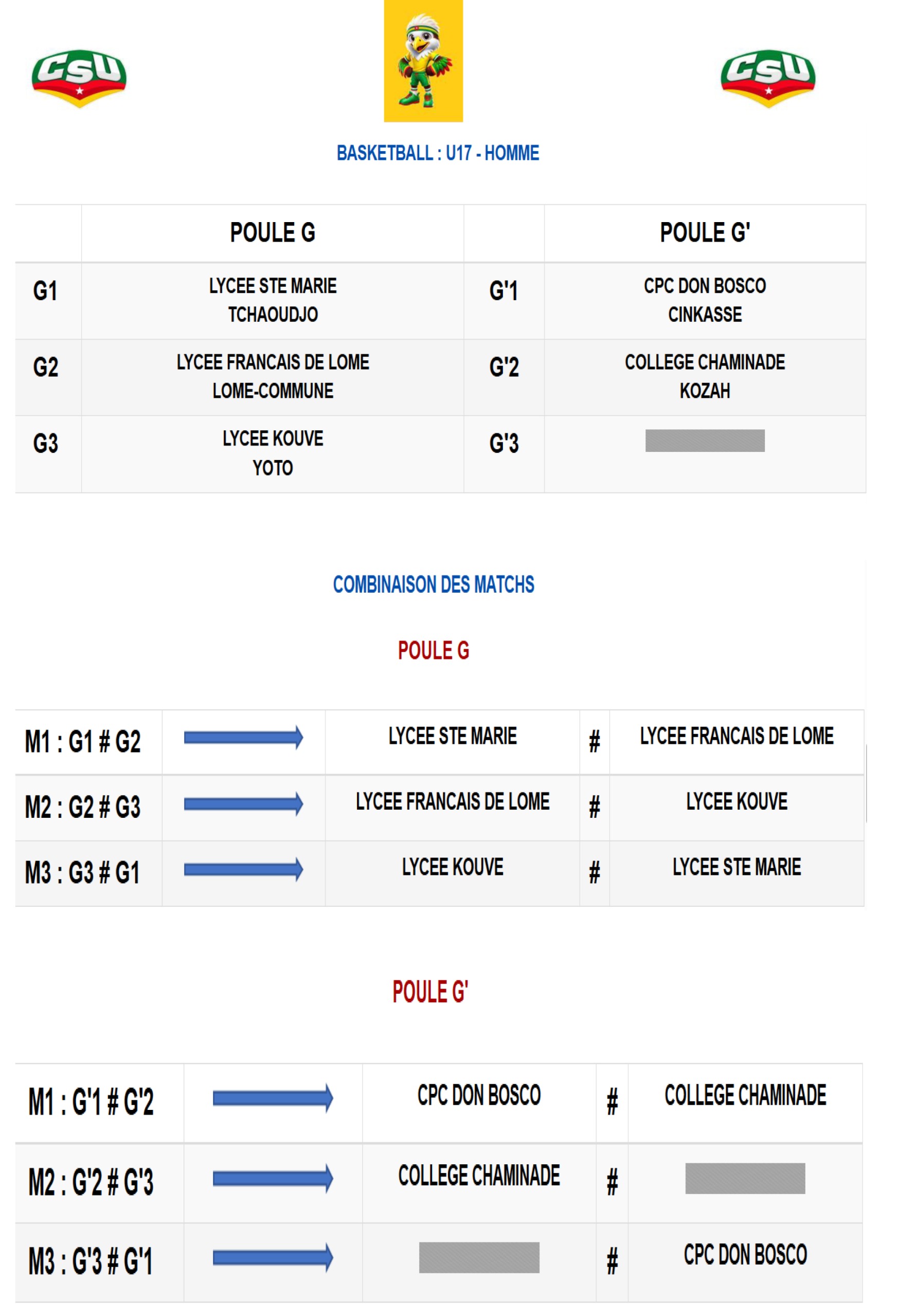Click the gray redacted G'3 team cell

705,441
